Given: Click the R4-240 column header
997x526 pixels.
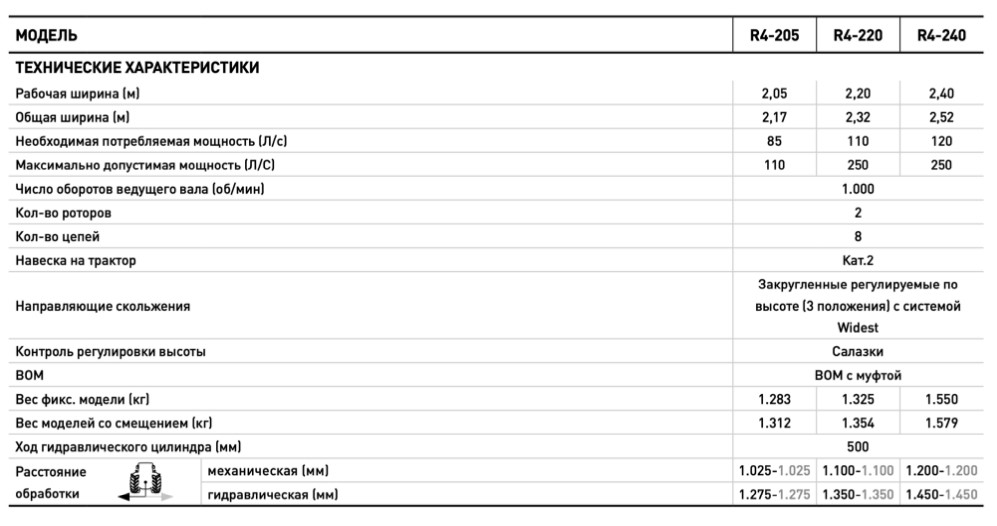Looking at the screenshot, I should (941, 36).
